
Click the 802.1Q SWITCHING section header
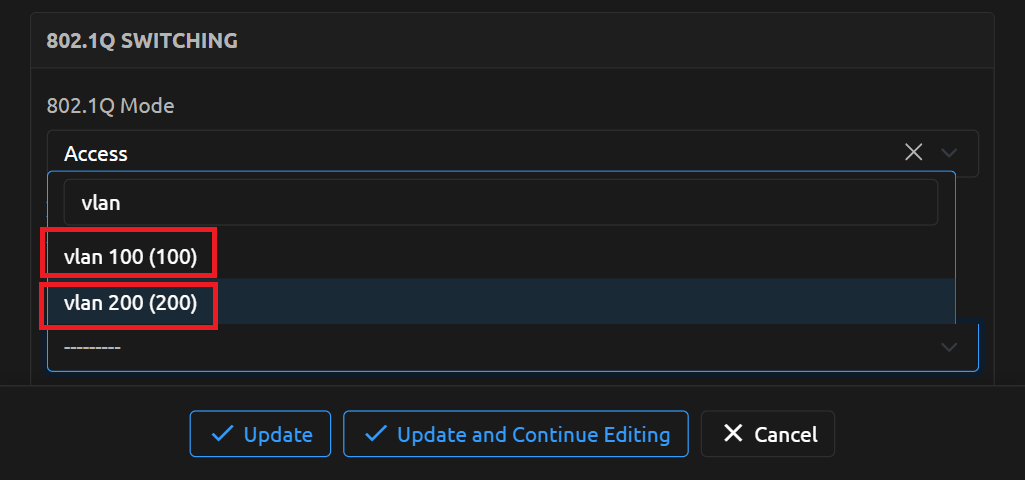(x=142, y=41)
